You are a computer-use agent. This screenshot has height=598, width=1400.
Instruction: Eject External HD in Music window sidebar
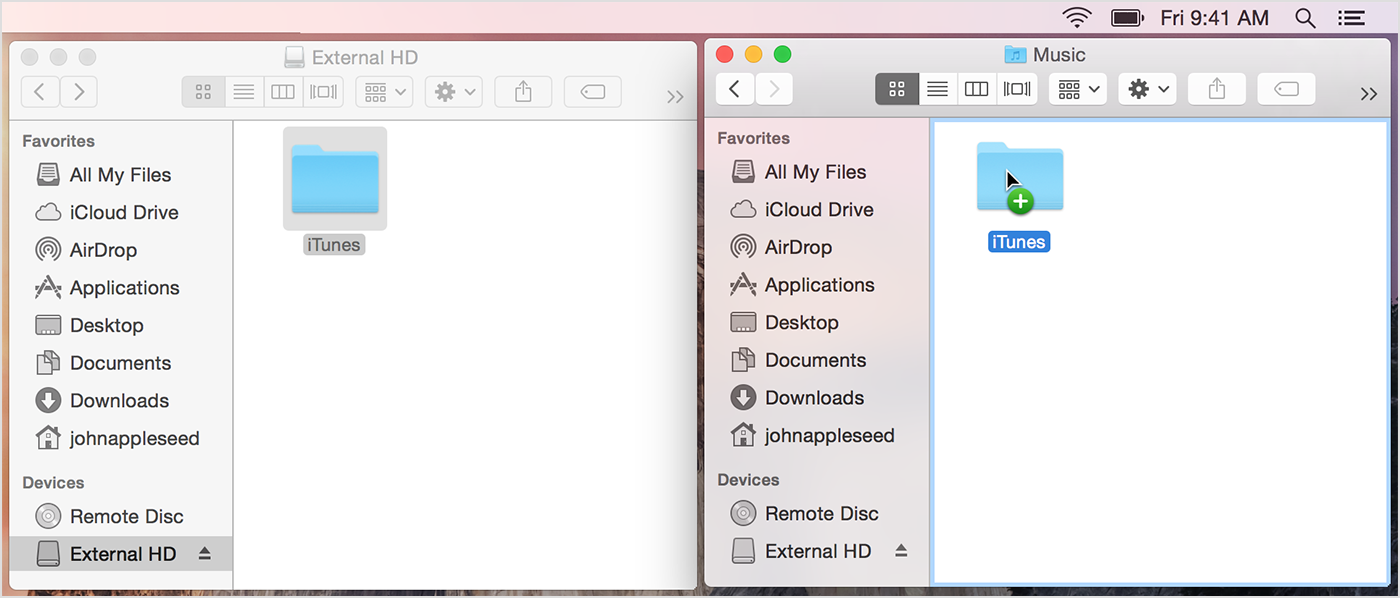pos(900,551)
